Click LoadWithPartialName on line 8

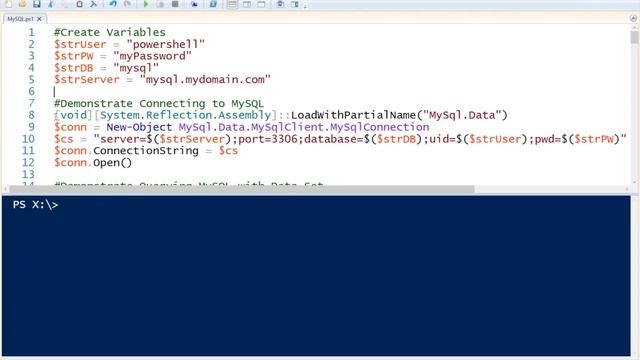[x=353, y=115]
